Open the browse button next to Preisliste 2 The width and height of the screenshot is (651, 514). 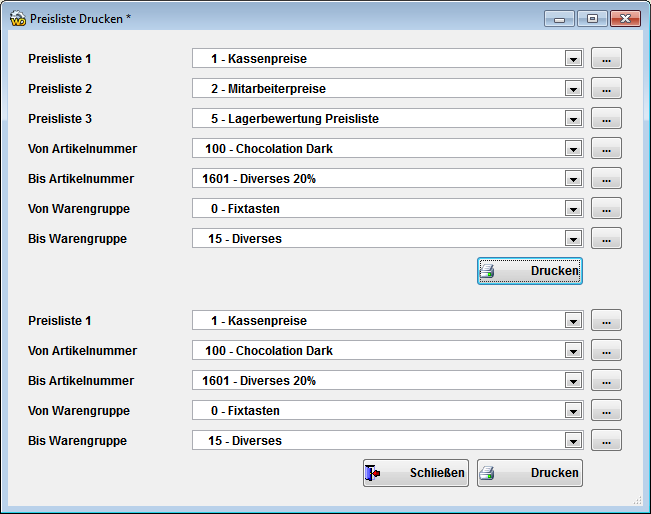coord(606,88)
